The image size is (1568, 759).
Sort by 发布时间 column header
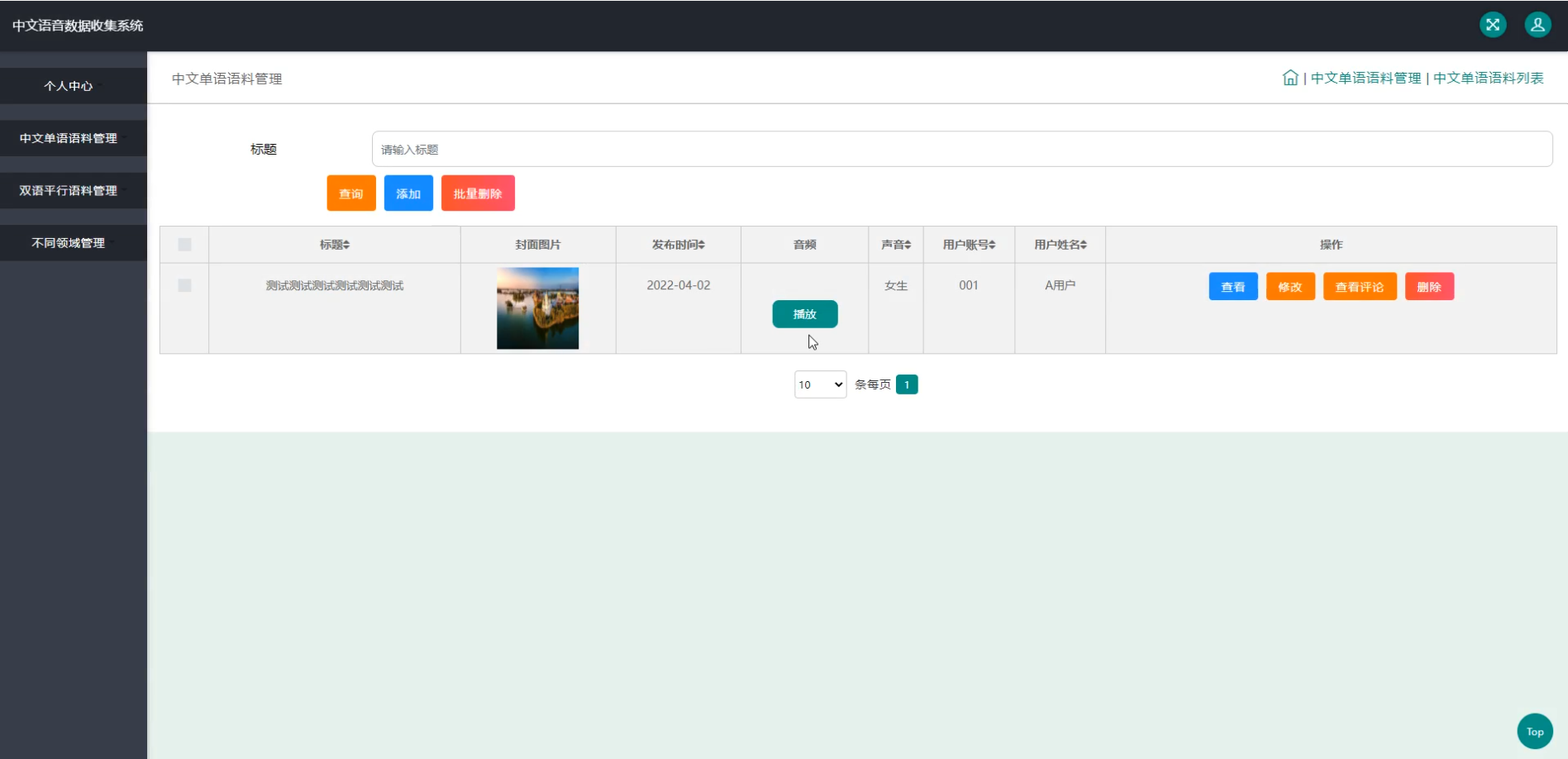tap(679, 245)
